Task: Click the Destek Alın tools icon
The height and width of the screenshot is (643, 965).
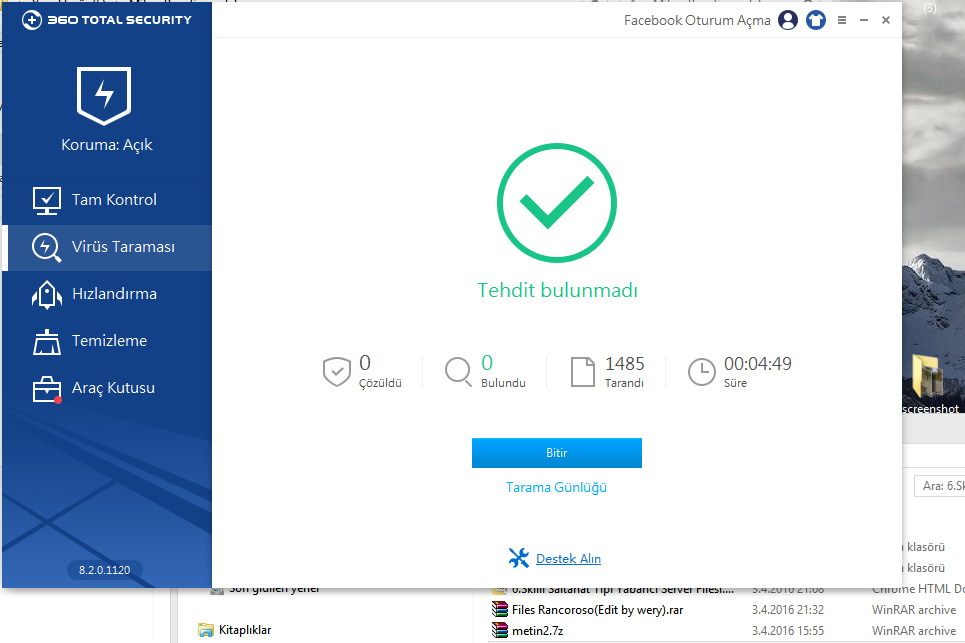Action: tap(519, 558)
